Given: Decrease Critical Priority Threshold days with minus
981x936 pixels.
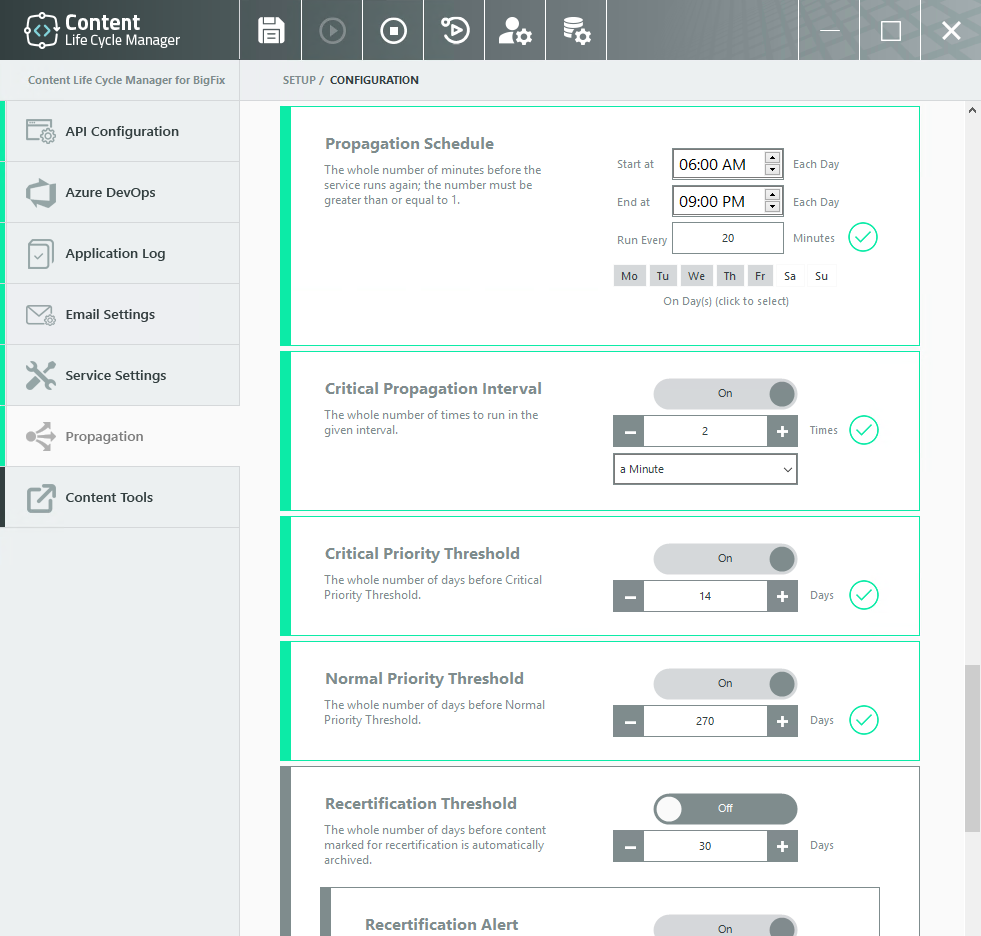Looking at the screenshot, I should pyautogui.click(x=629, y=596).
